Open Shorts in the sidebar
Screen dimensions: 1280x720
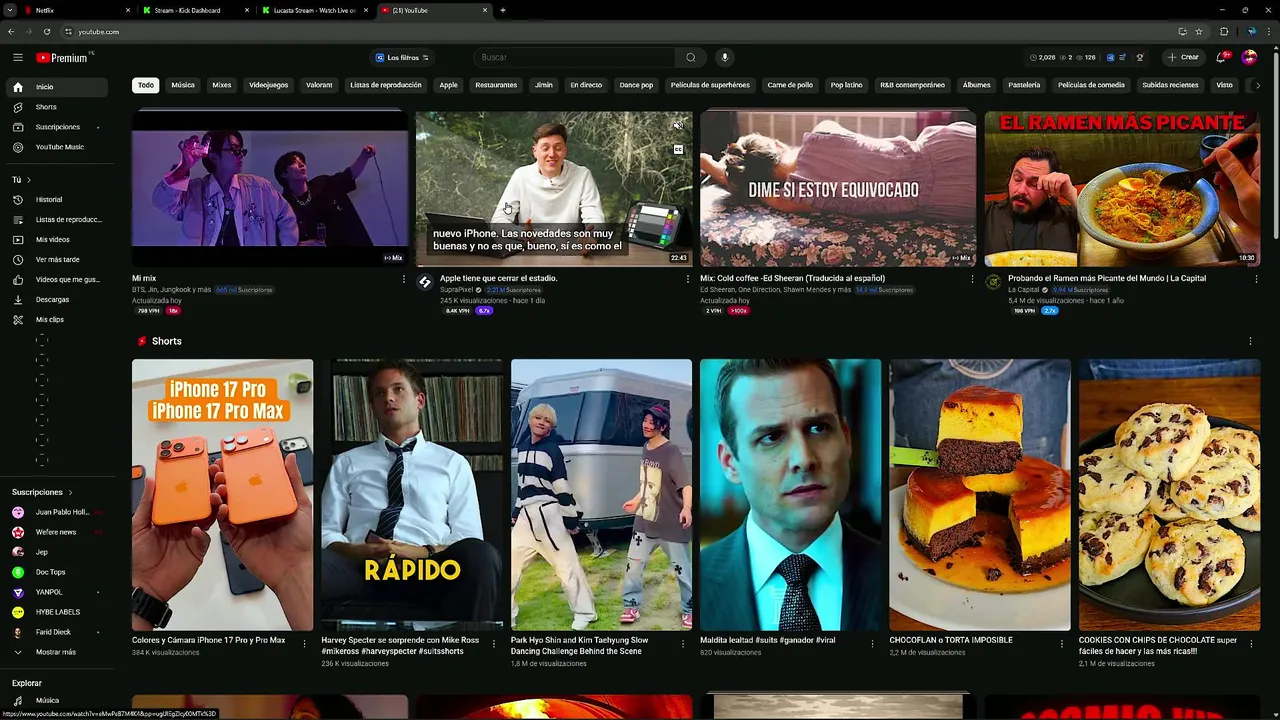[55, 107]
